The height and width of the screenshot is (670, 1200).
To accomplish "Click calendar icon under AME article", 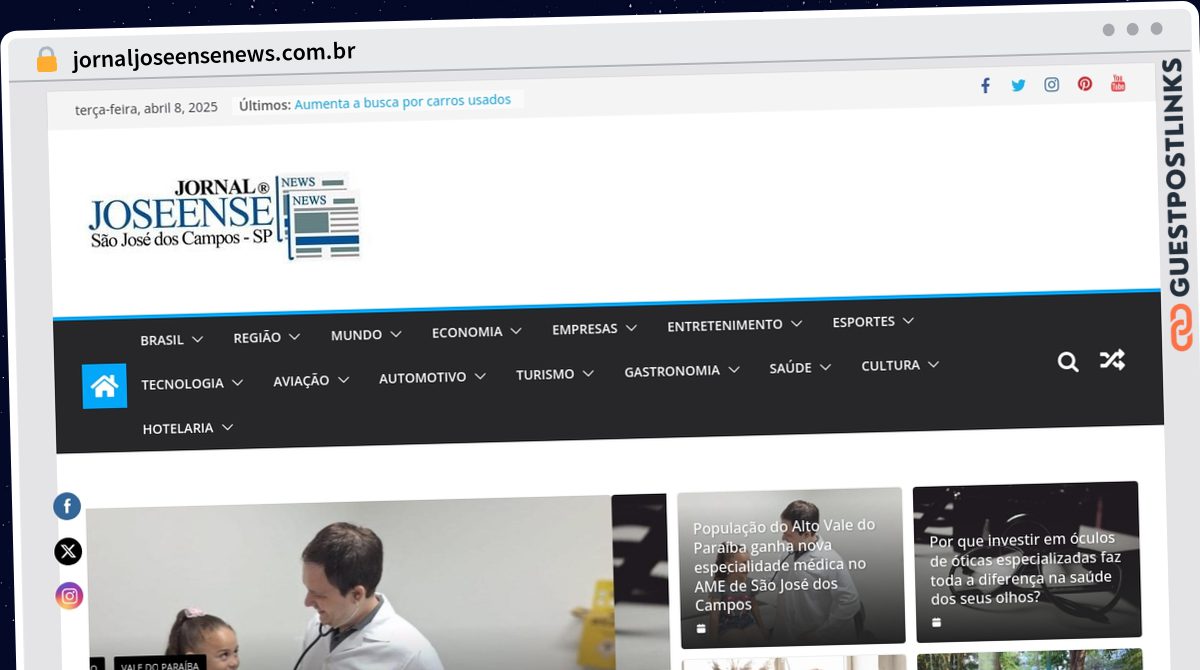I will [x=701, y=628].
